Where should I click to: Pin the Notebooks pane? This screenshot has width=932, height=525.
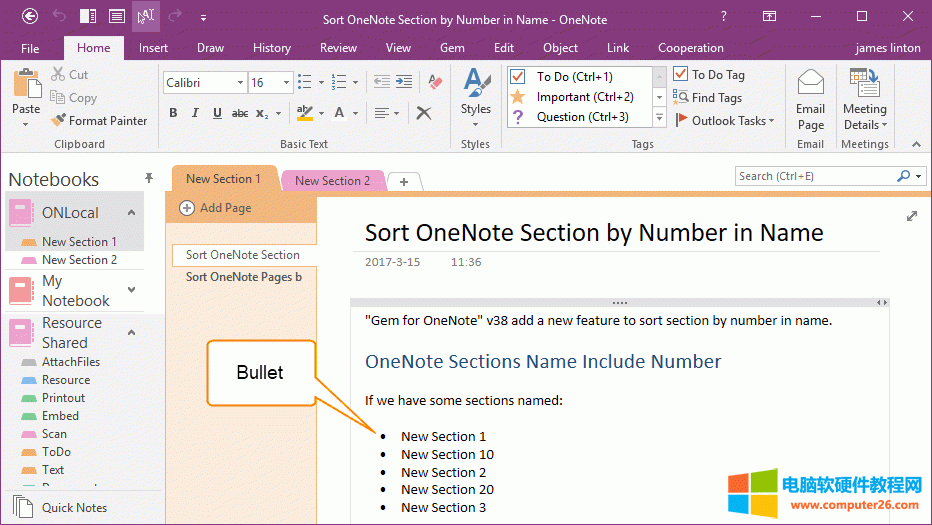coord(149,178)
